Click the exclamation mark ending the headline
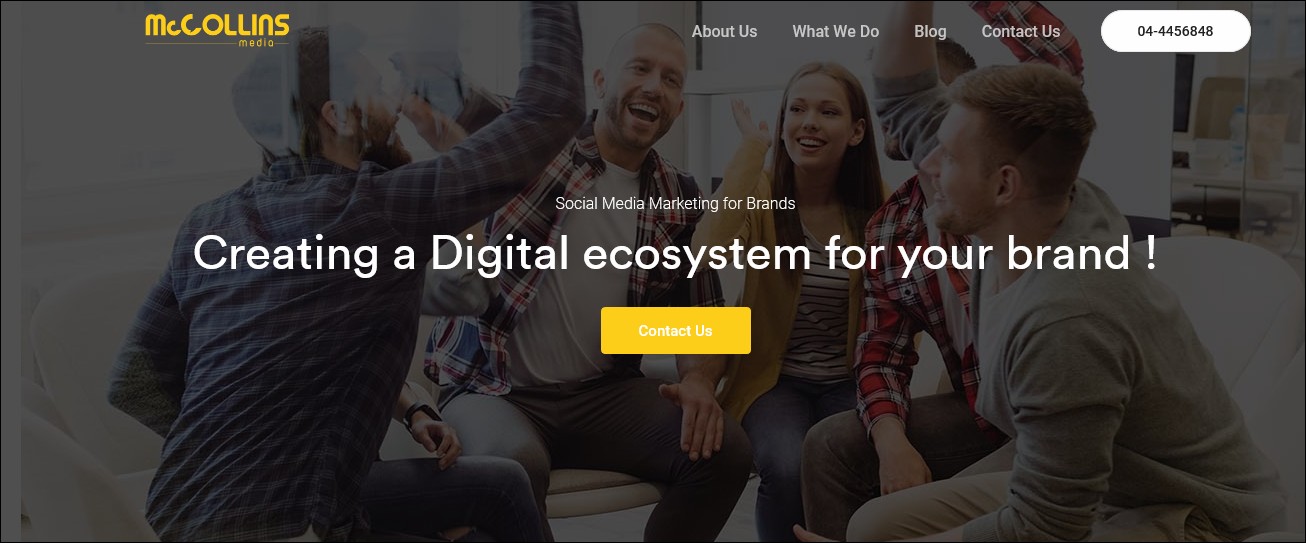1306x543 pixels. click(x=1151, y=253)
